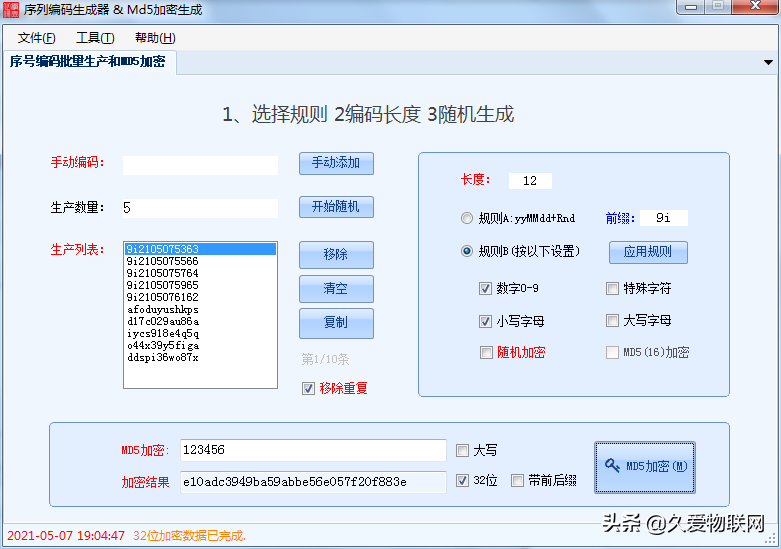Click the 前缀 field showing 9i
The height and width of the screenshot is (549, 781).
(x=664, y=218)
